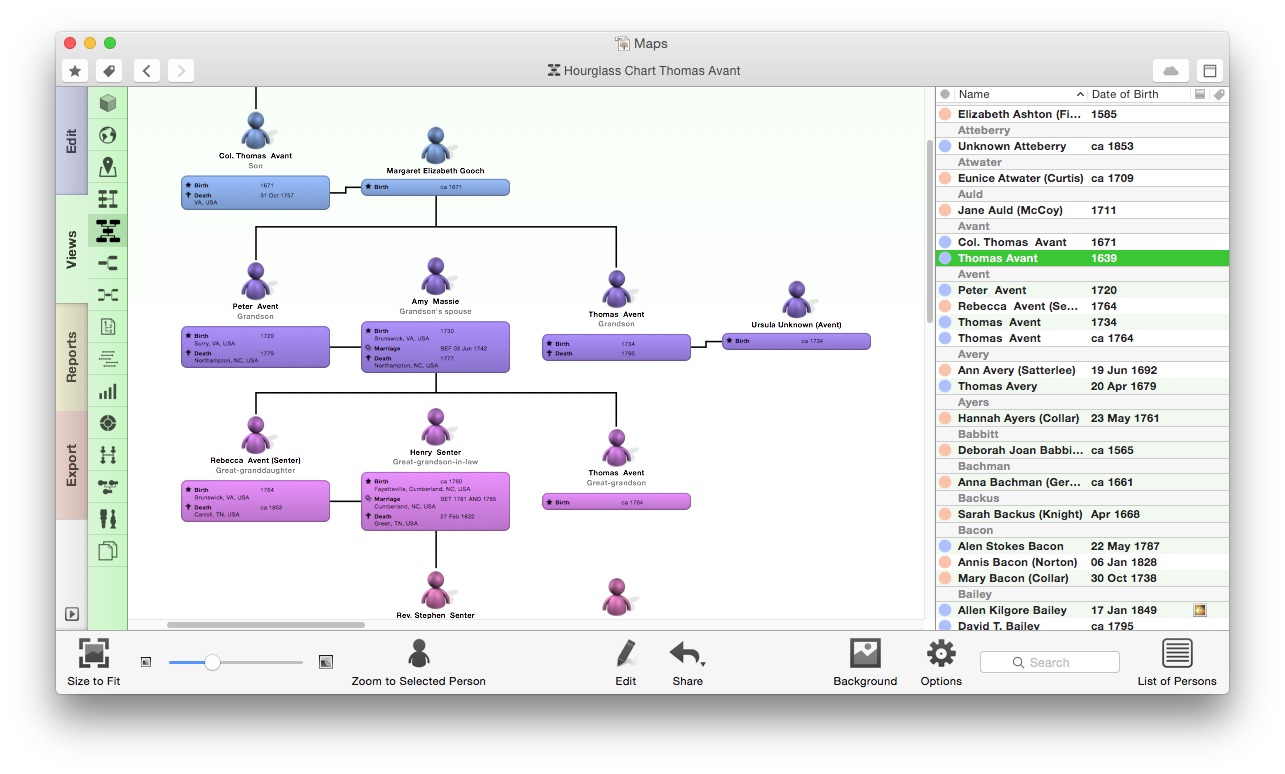Viewport: 1285px width, 774px height.
Task: Open the two-persons comparison icon
Action: coord(108,519)
